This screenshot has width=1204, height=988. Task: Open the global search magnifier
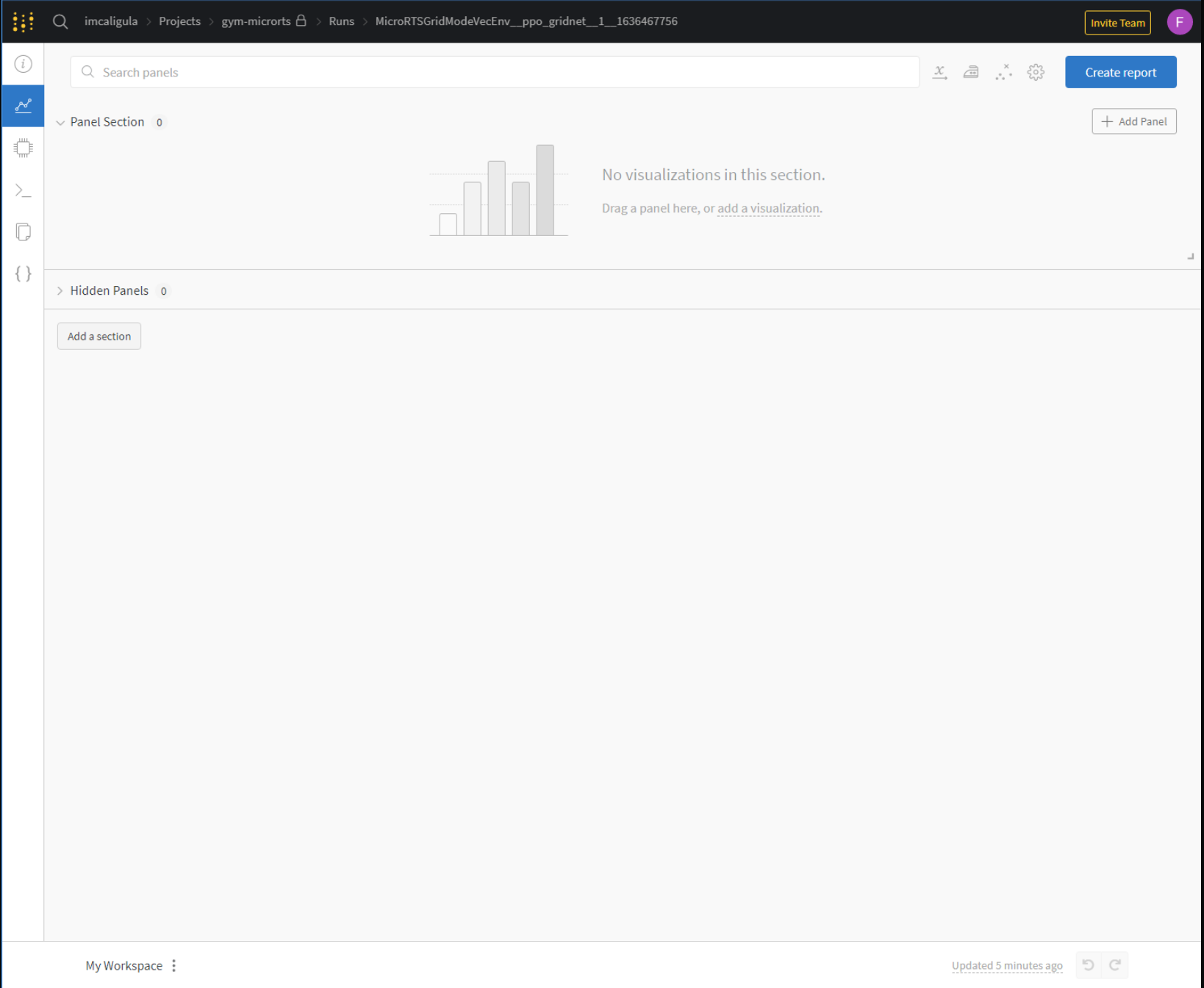click(60, 21)
